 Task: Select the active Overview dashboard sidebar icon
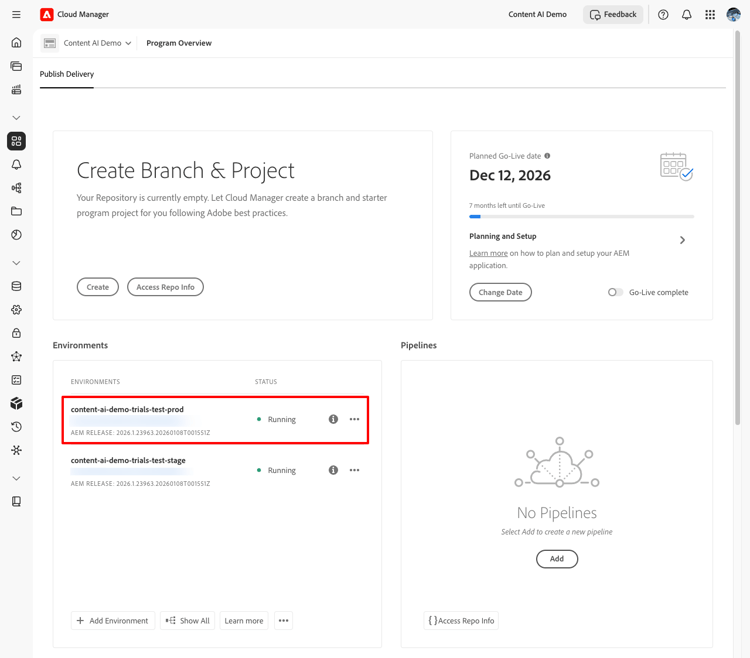[x=16, y=141]
